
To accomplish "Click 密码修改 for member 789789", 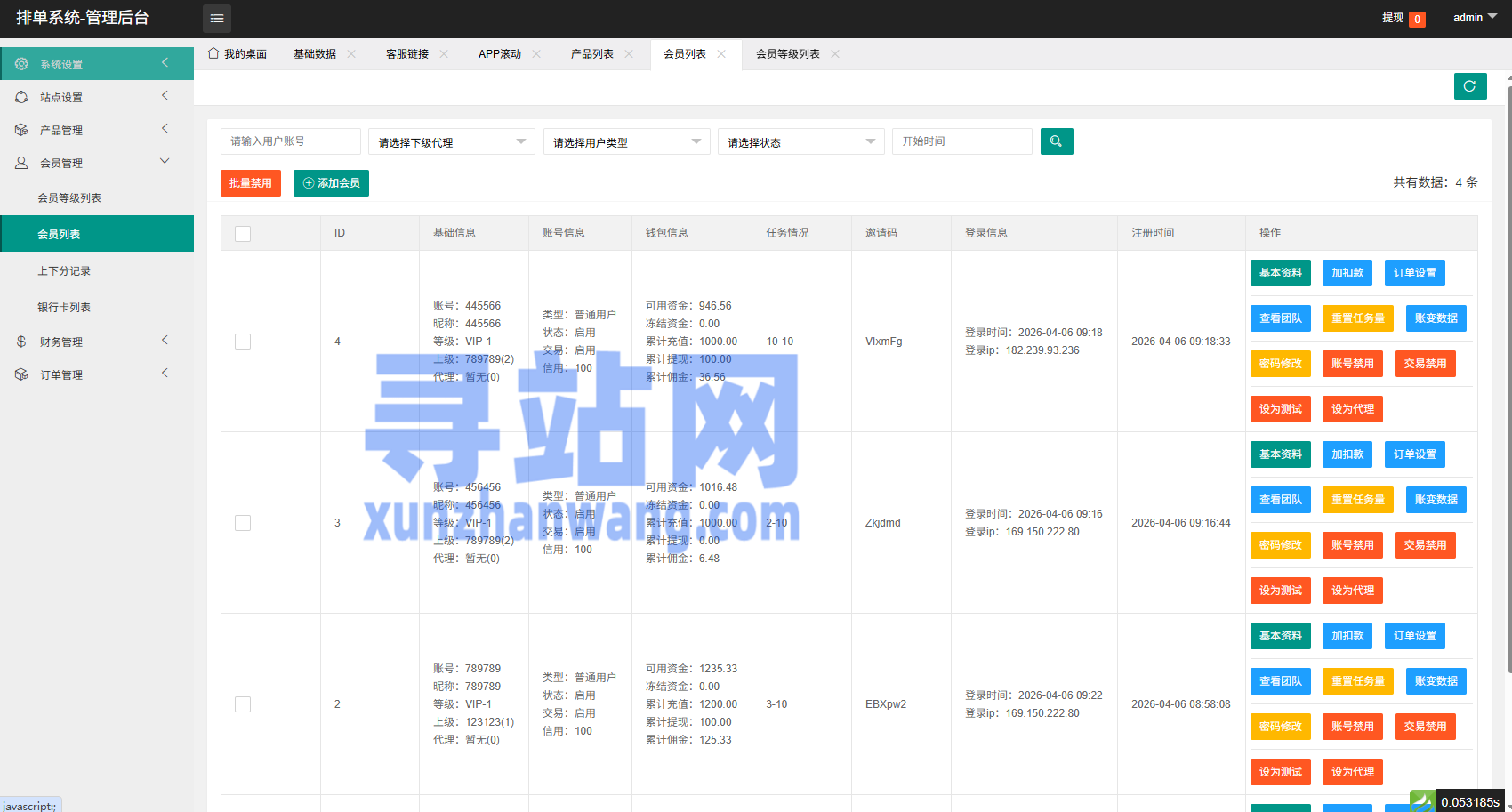I will tap(1281, 727).
